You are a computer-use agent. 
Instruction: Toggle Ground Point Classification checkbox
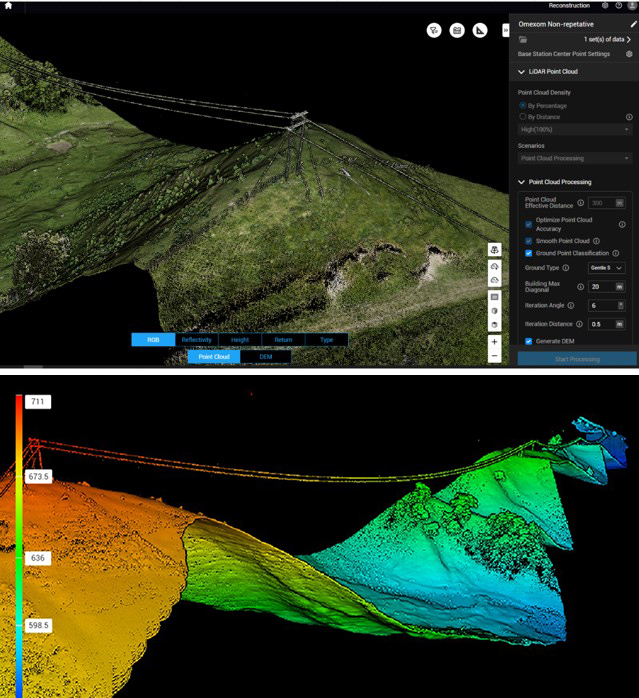(529, 253)
